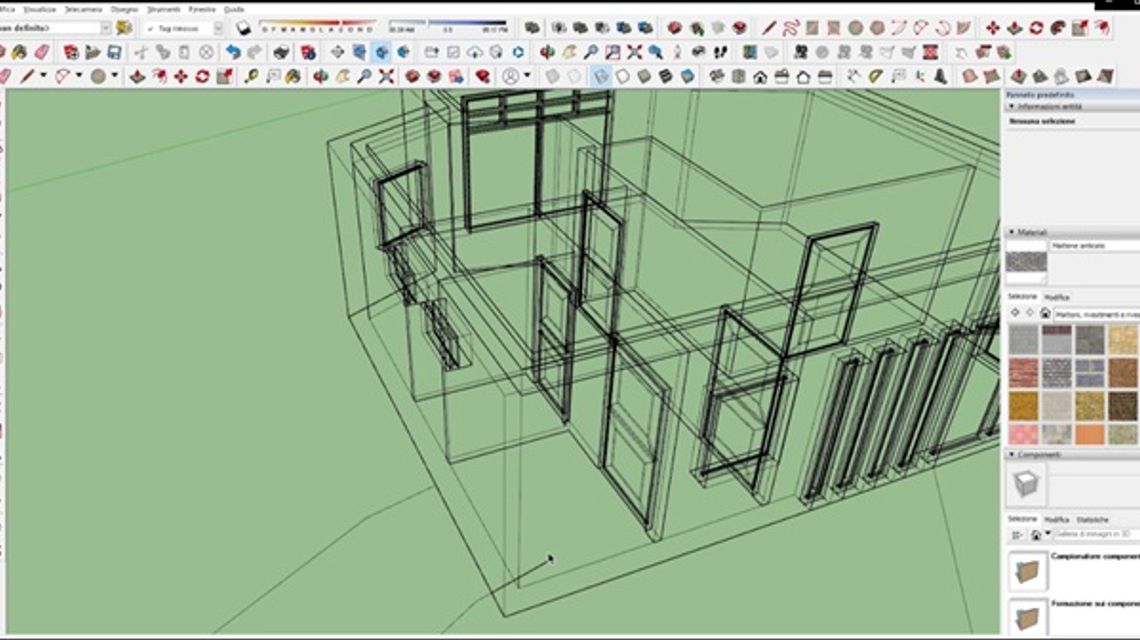The image size is (1140, 640).
Task: Click the house-shaped Front view icon
Action: (x=760, y=76)
